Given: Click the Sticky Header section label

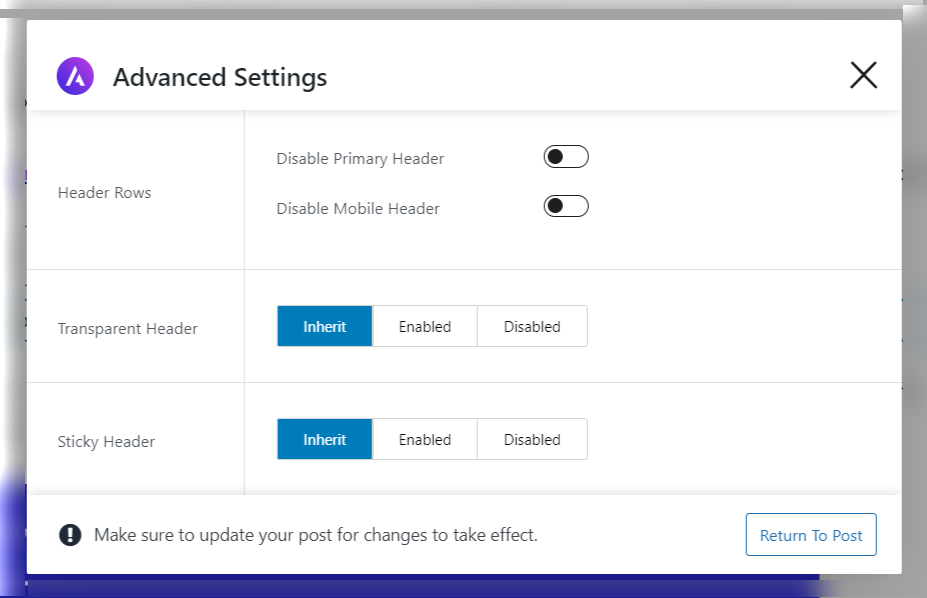Looking at the screenshot, I should coord(106,441).
